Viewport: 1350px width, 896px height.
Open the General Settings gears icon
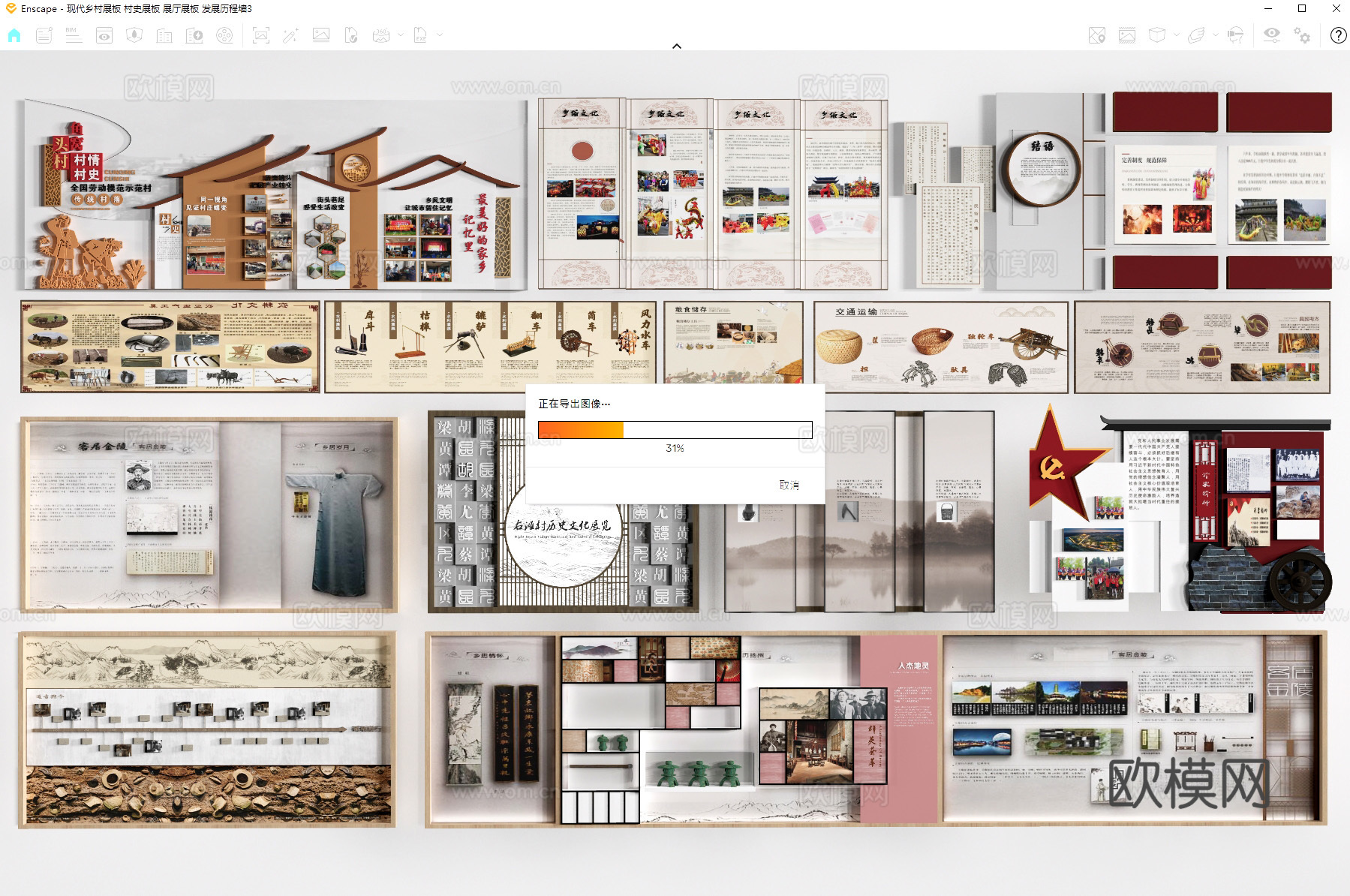click(1302, 35)
